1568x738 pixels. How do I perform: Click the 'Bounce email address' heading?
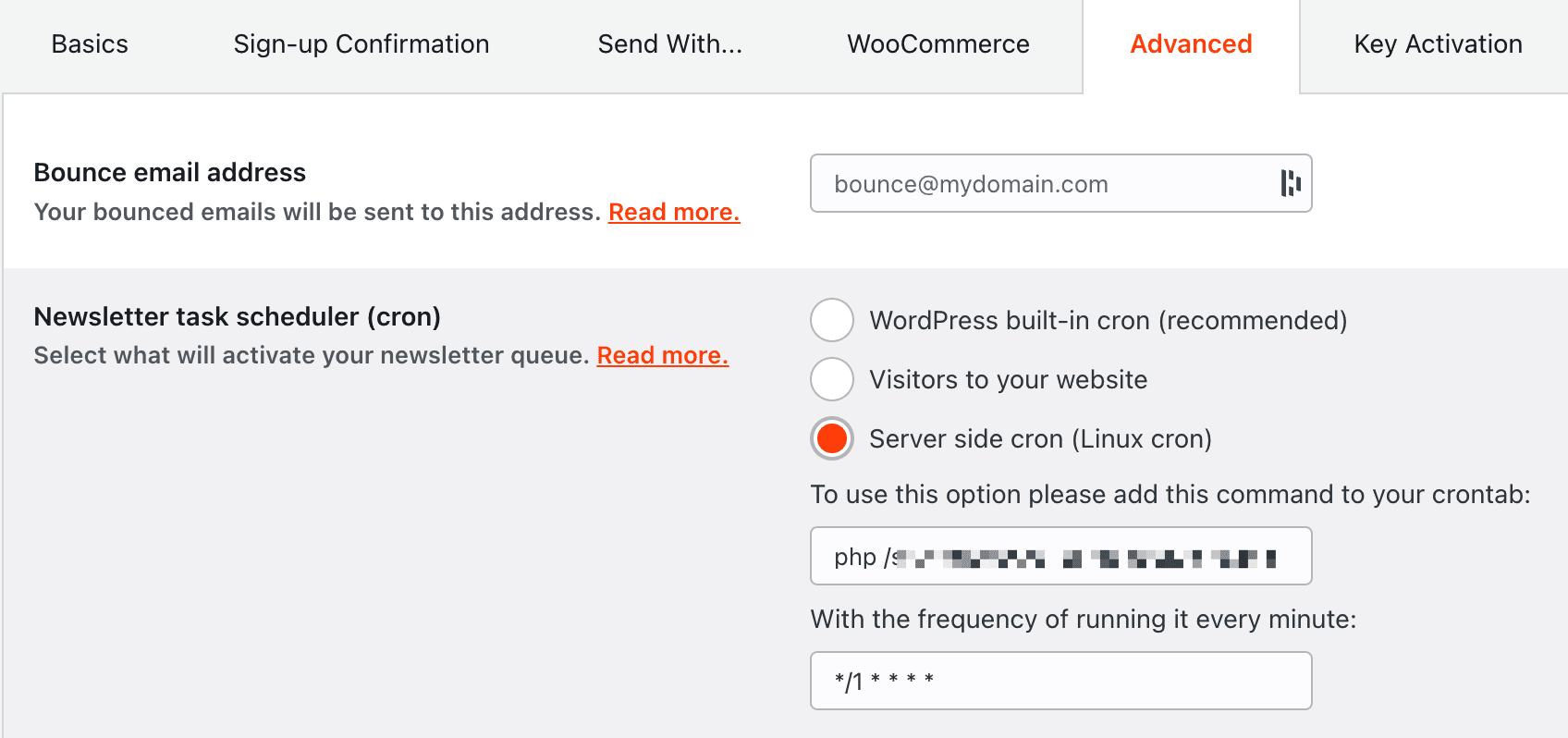point(170,172)
